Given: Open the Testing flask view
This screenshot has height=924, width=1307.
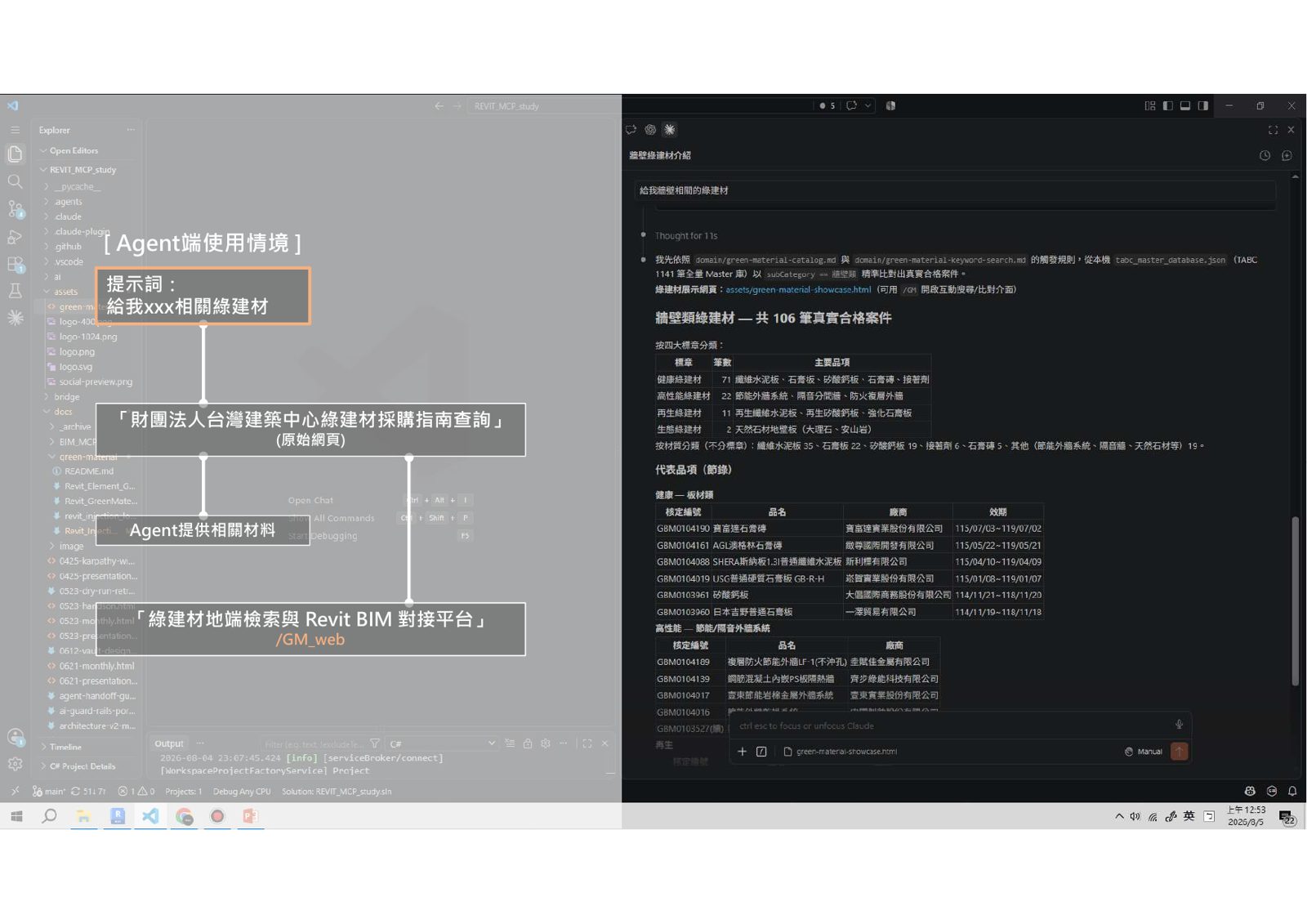Looking at the screenshot, I should pyautogui.click(x=15, y=291).
